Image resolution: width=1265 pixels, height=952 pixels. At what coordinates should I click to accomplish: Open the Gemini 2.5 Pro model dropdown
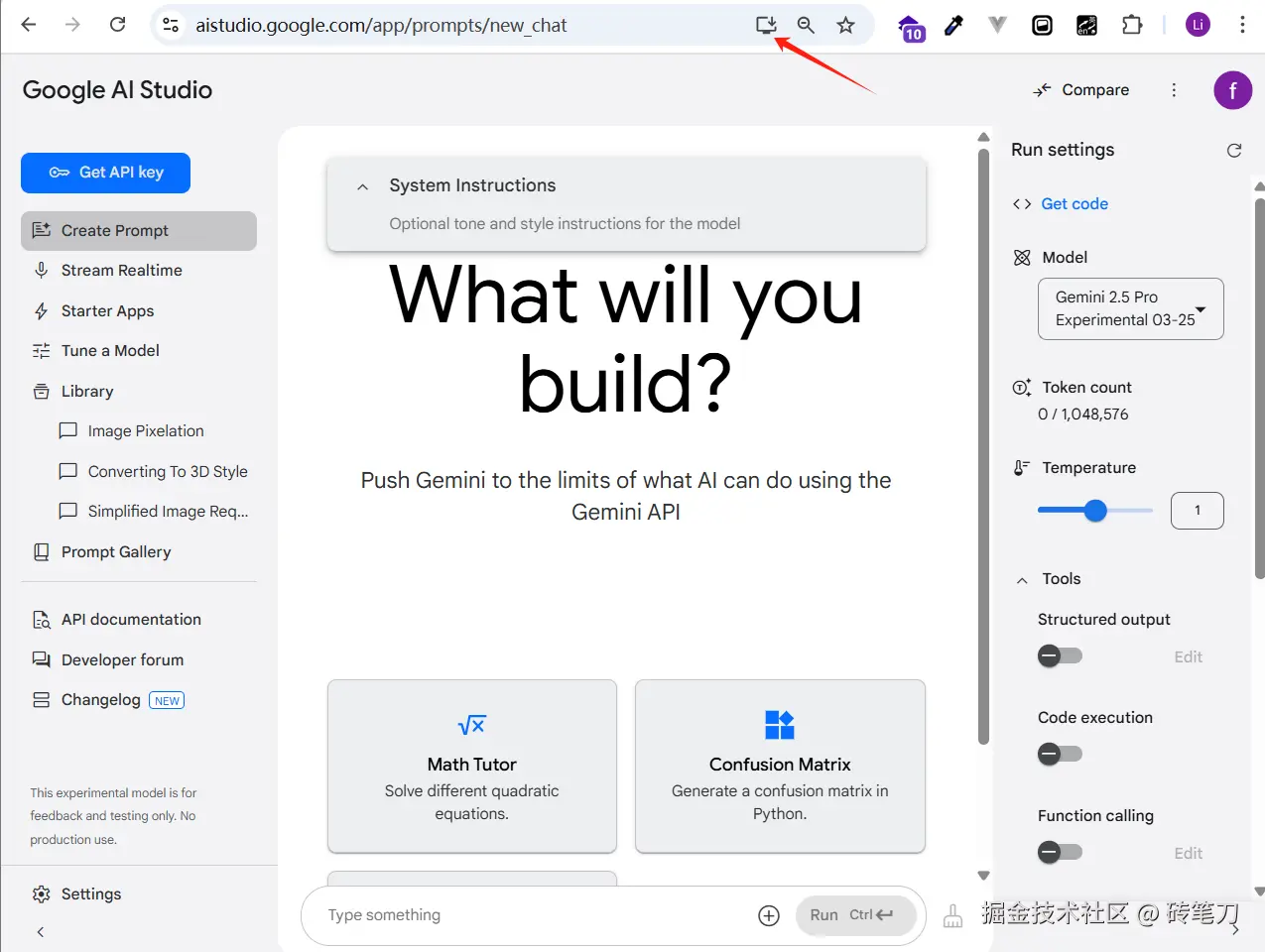click(1131, 308)
